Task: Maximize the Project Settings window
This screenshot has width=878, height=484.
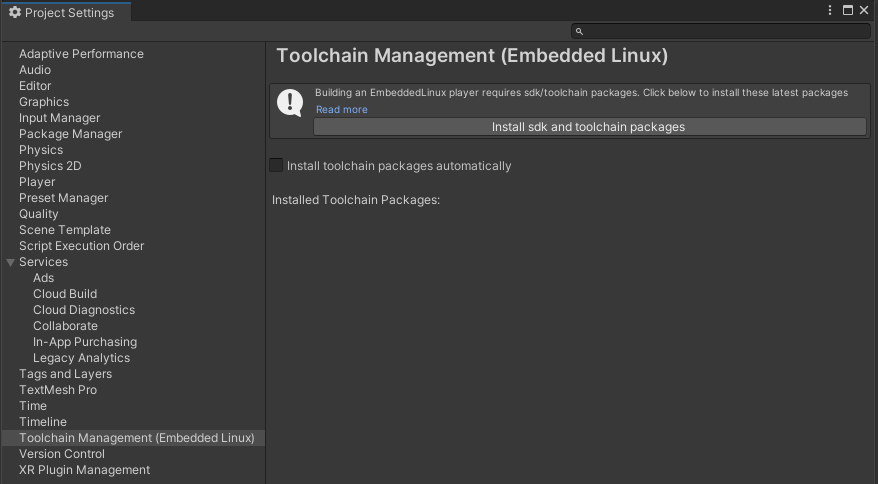Action: click(x=848, y=10)
